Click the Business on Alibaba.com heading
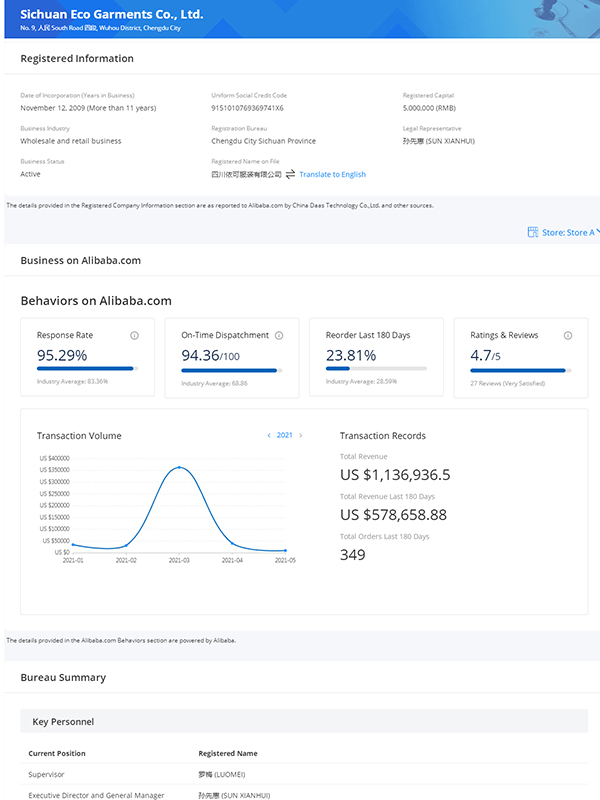 pyautogui.click(x=81, y=261)
